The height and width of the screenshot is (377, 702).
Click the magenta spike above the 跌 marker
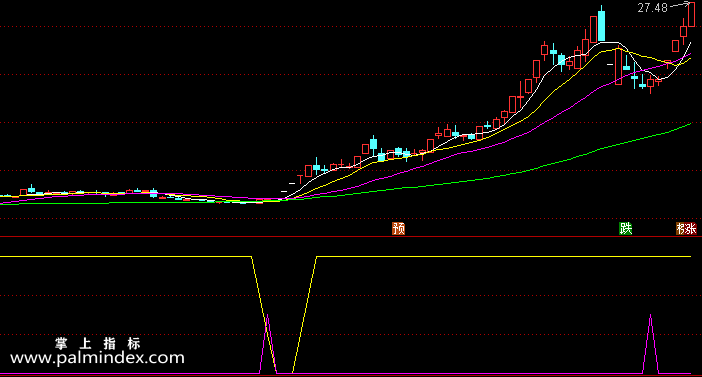tap(651, 343)
